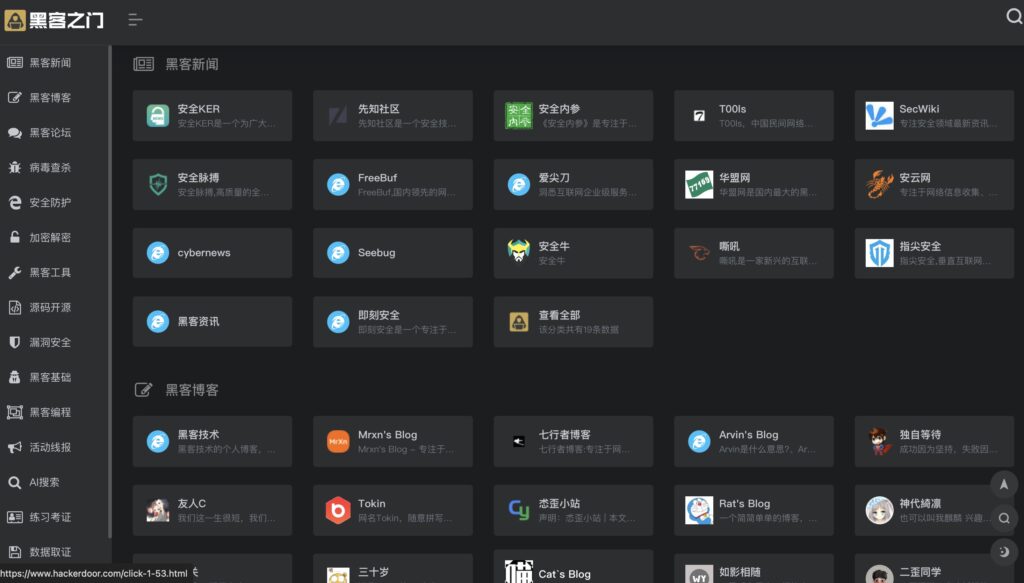This screenshot has width=1024, height=583.
Task: Open the 安全KER site card
Action: pyautogui.click(x=212, y=116)
